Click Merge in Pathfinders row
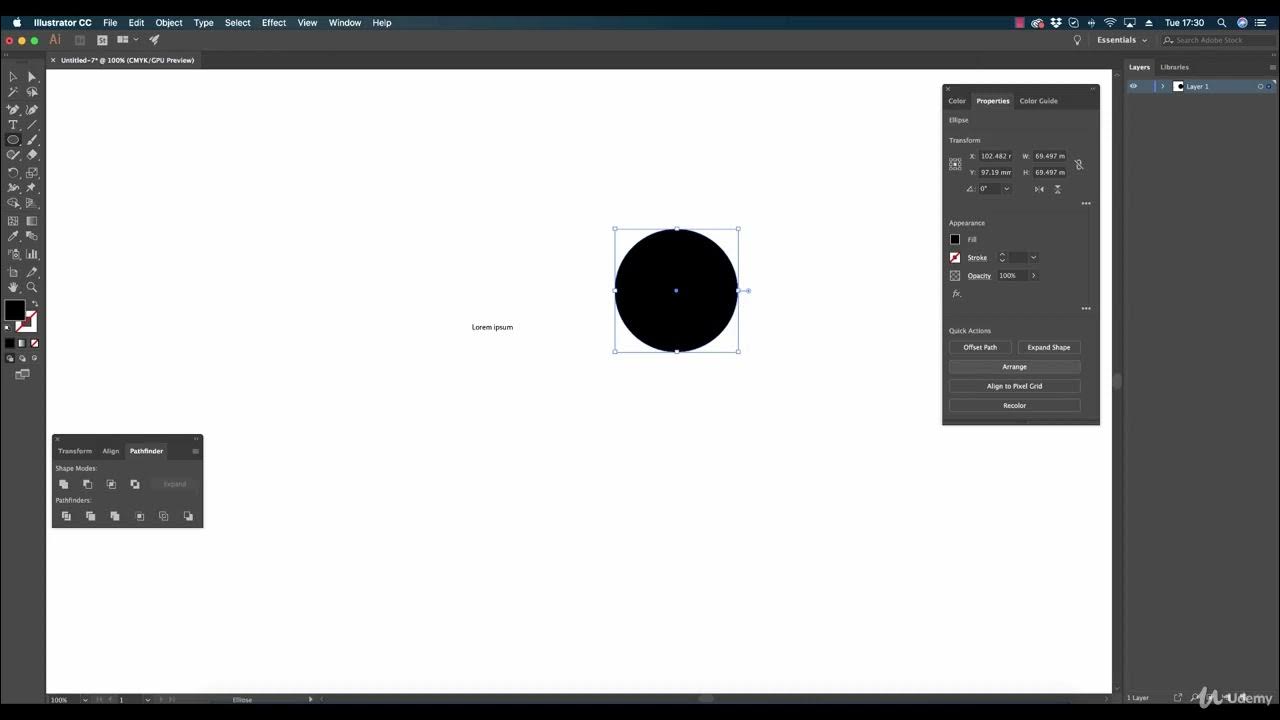 [x=115, y=516]
